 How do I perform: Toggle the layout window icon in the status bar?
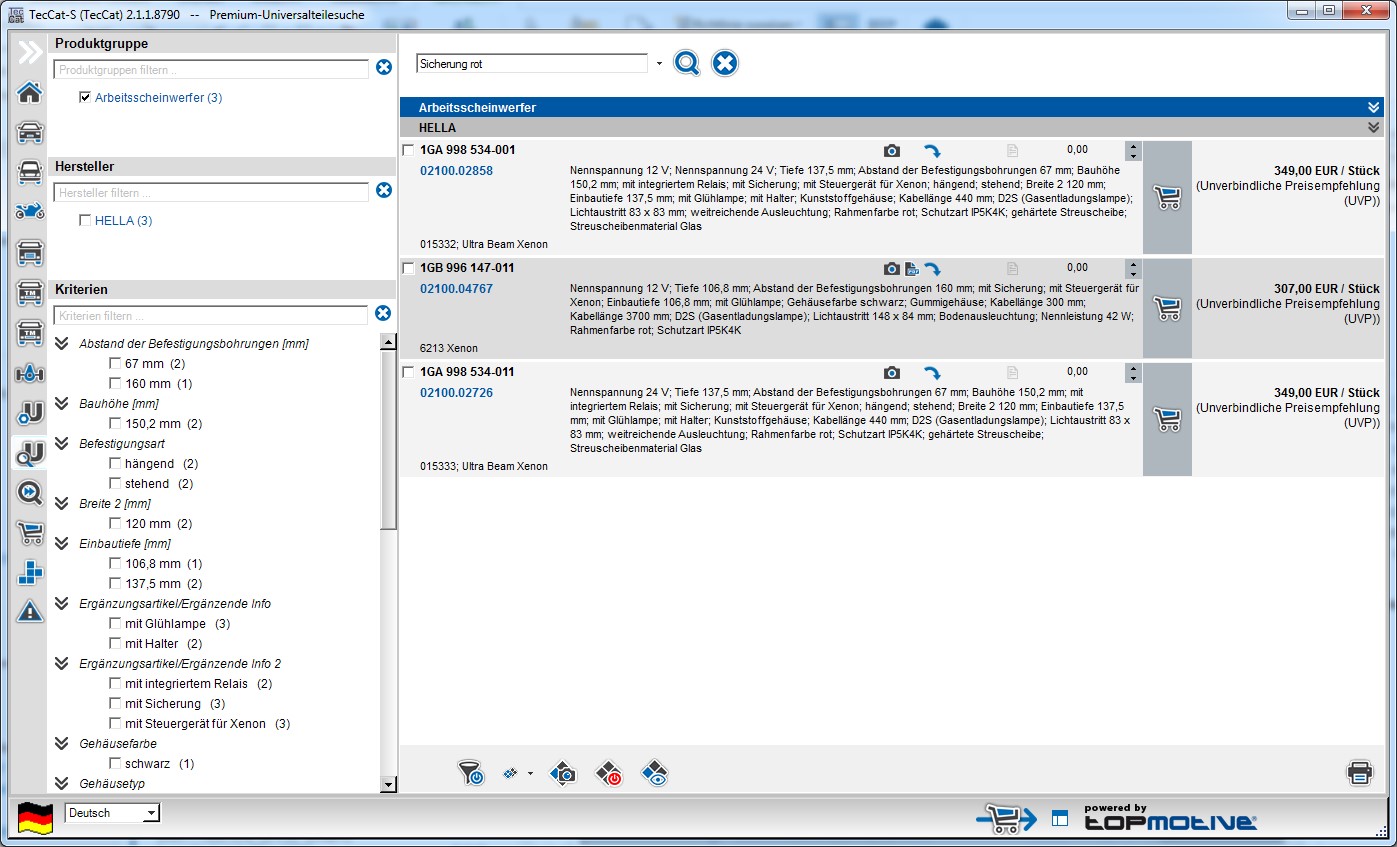(x=1060, y=818)
